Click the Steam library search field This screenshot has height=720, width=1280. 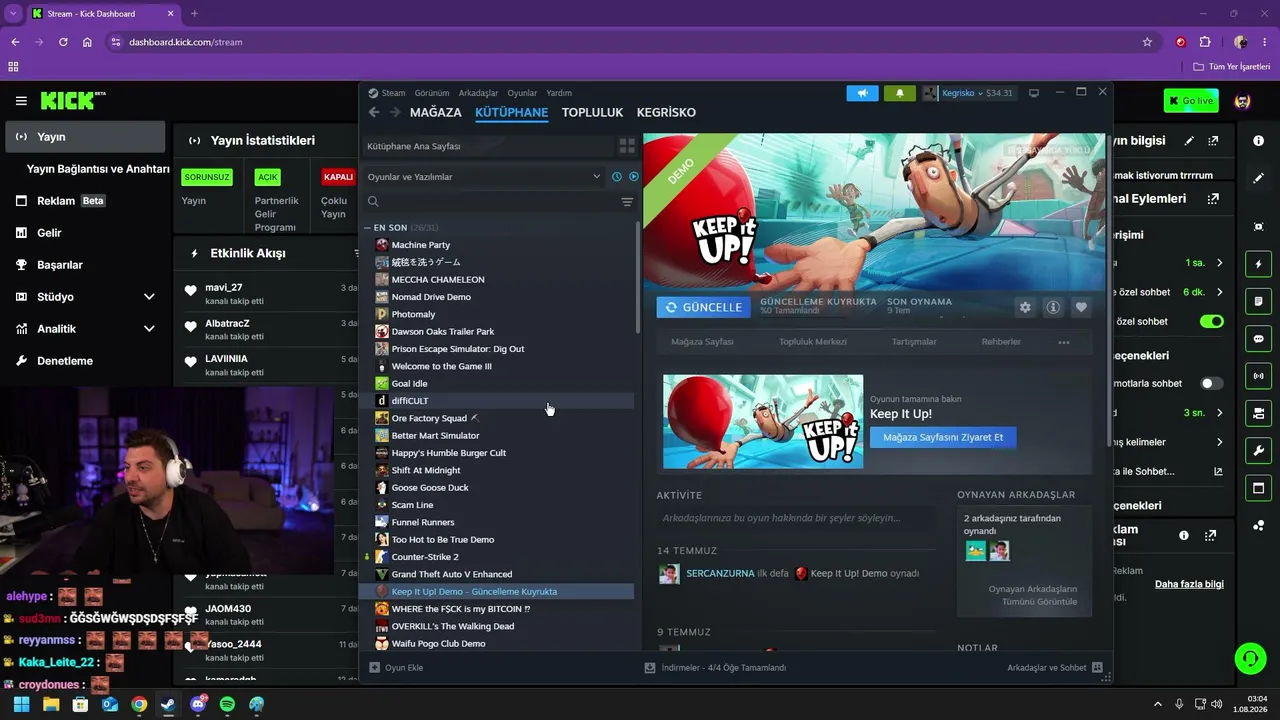click(x=490, y=202)
